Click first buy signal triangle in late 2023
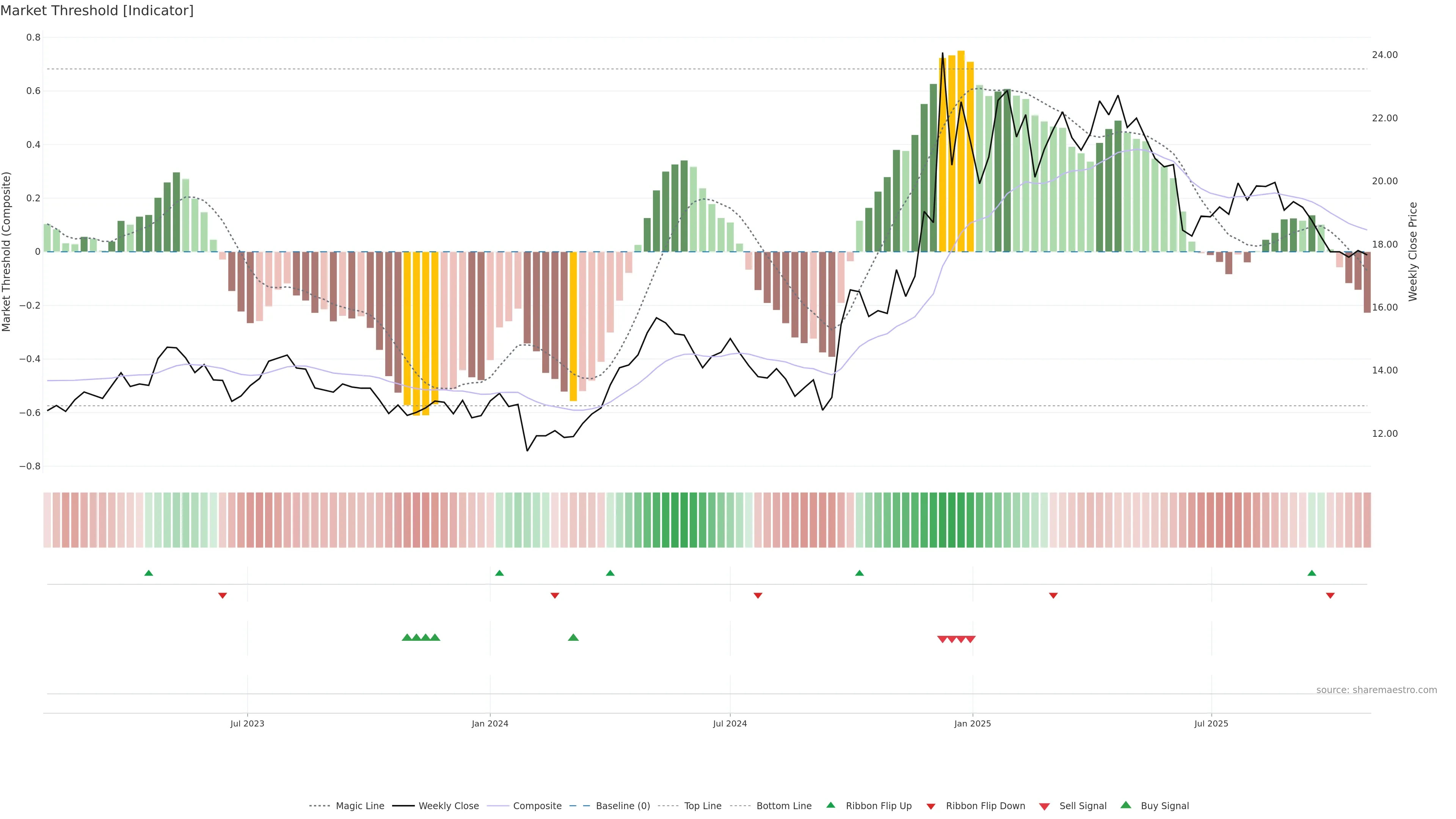1456x819 pixels. point(406,637)
